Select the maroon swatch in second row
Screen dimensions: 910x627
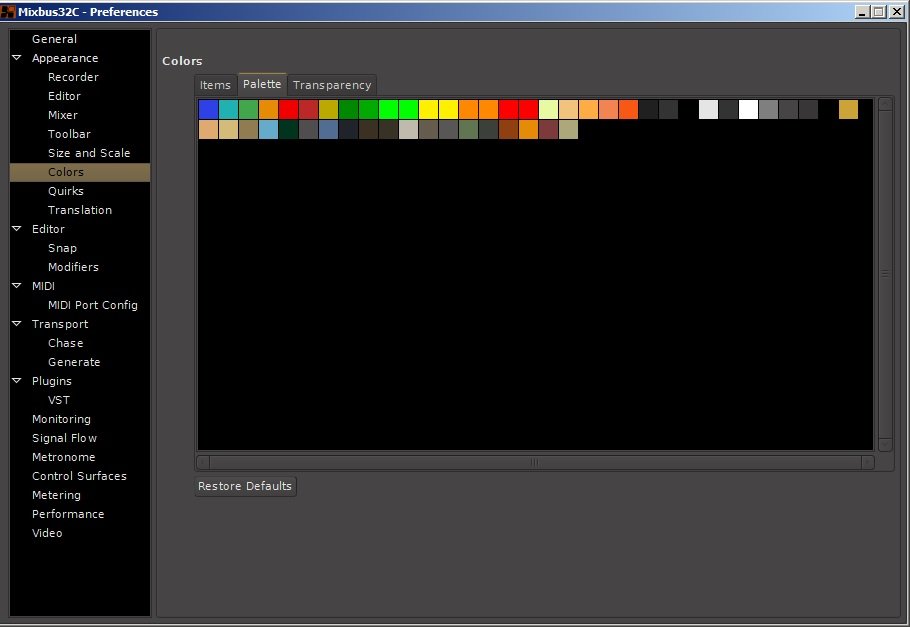pyautogui.click(x=548, y=129)
